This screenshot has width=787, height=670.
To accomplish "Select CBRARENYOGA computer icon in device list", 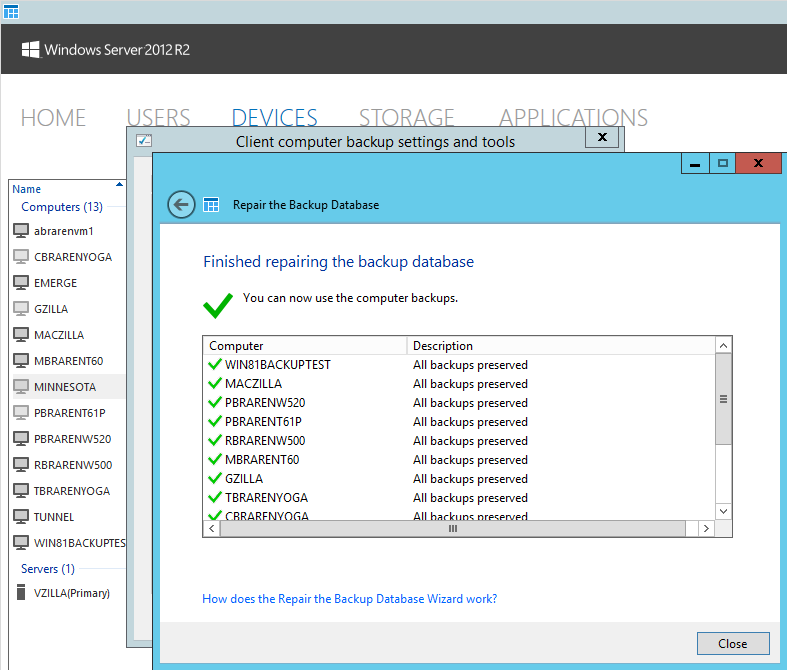I will pyautogui.click(x=21, y=257).
